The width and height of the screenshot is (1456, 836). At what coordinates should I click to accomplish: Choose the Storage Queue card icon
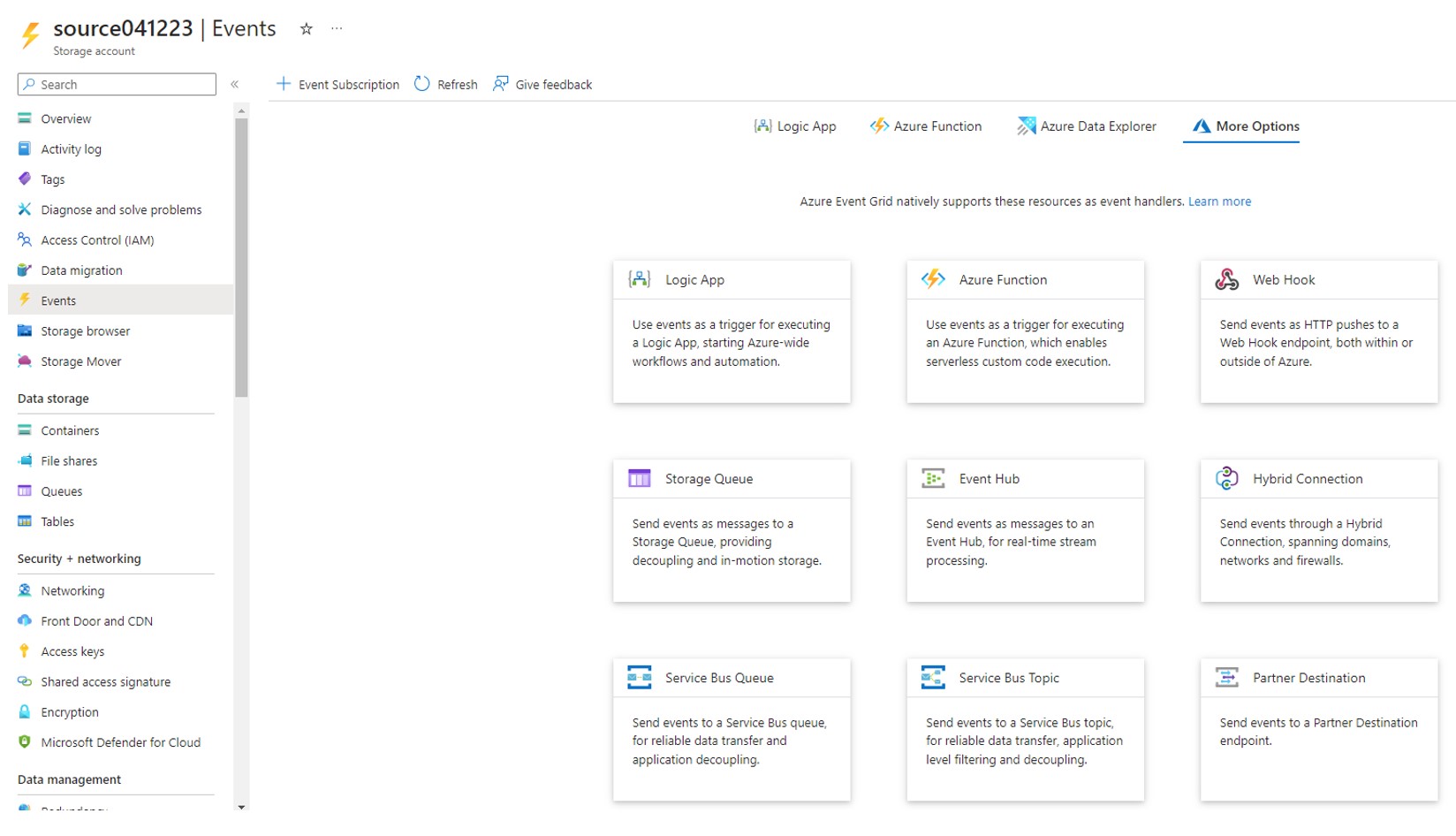tap(639, 479)
